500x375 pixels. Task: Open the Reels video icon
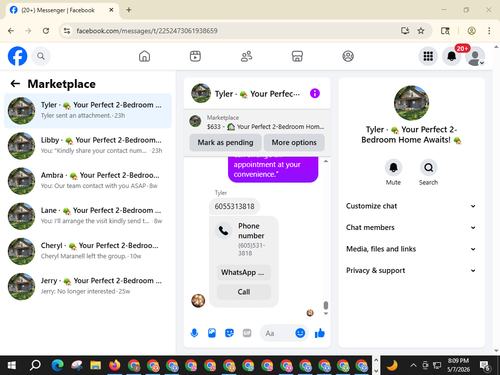pyautogui.click(x=195, y=56)
